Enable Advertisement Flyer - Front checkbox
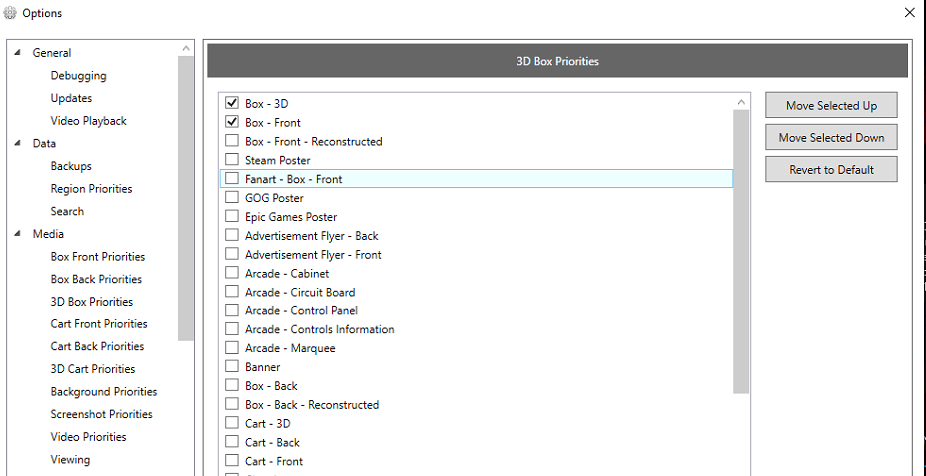Image resolution: width=926 pixels, height=476 pixels. point(232,255)
